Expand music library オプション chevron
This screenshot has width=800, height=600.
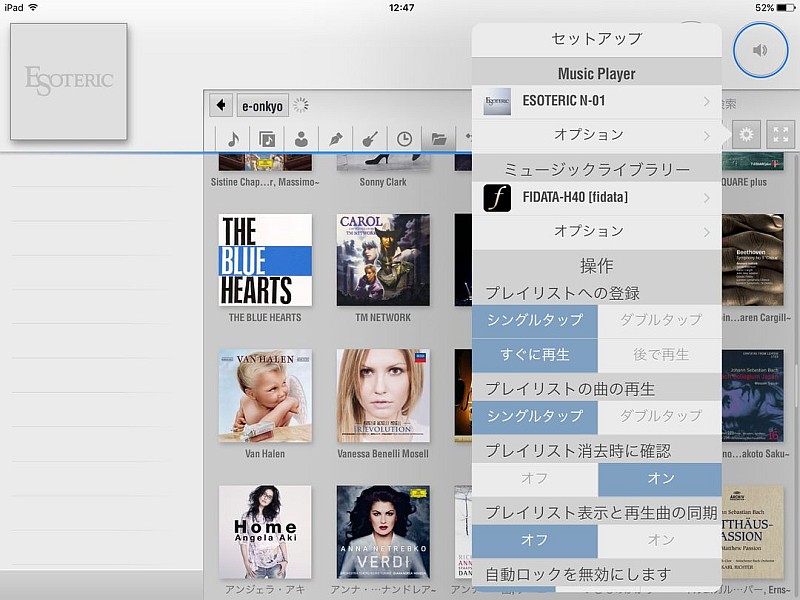[707, 232]
